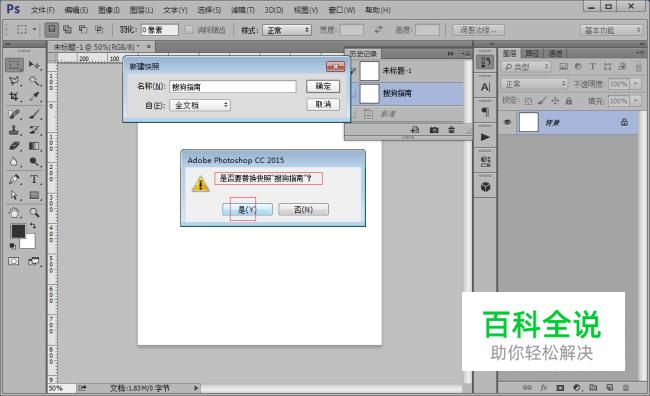Select the Move tool

[x=34, y=65]
